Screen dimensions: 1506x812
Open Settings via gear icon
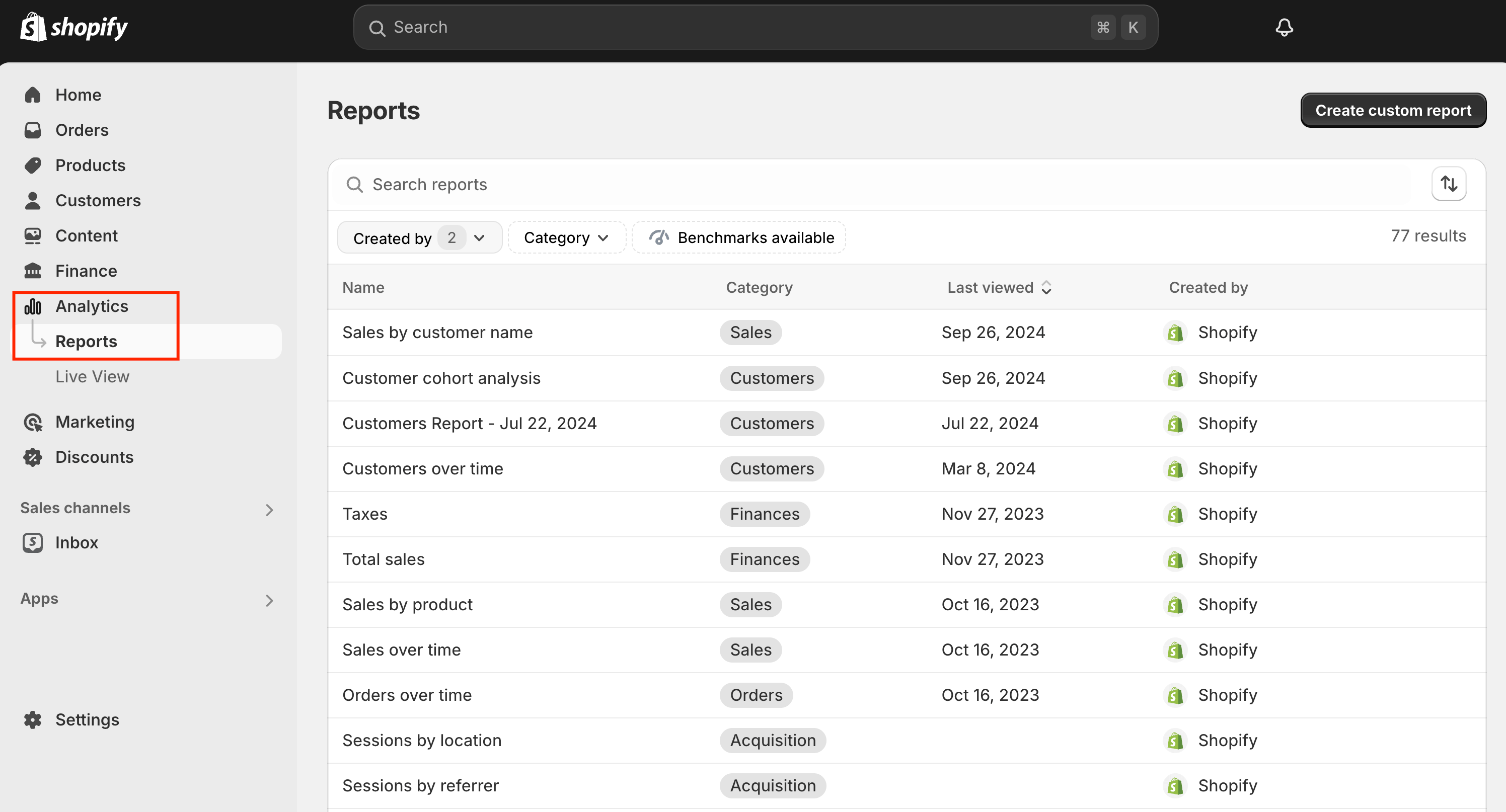click(33, 720)
